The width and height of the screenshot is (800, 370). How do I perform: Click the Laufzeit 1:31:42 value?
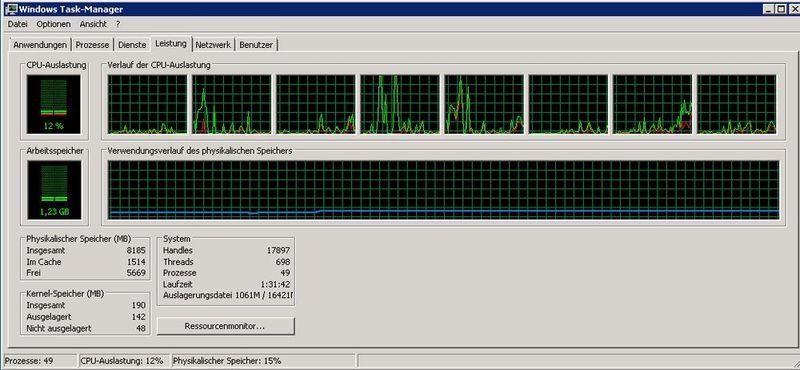[x=276, y=284]
